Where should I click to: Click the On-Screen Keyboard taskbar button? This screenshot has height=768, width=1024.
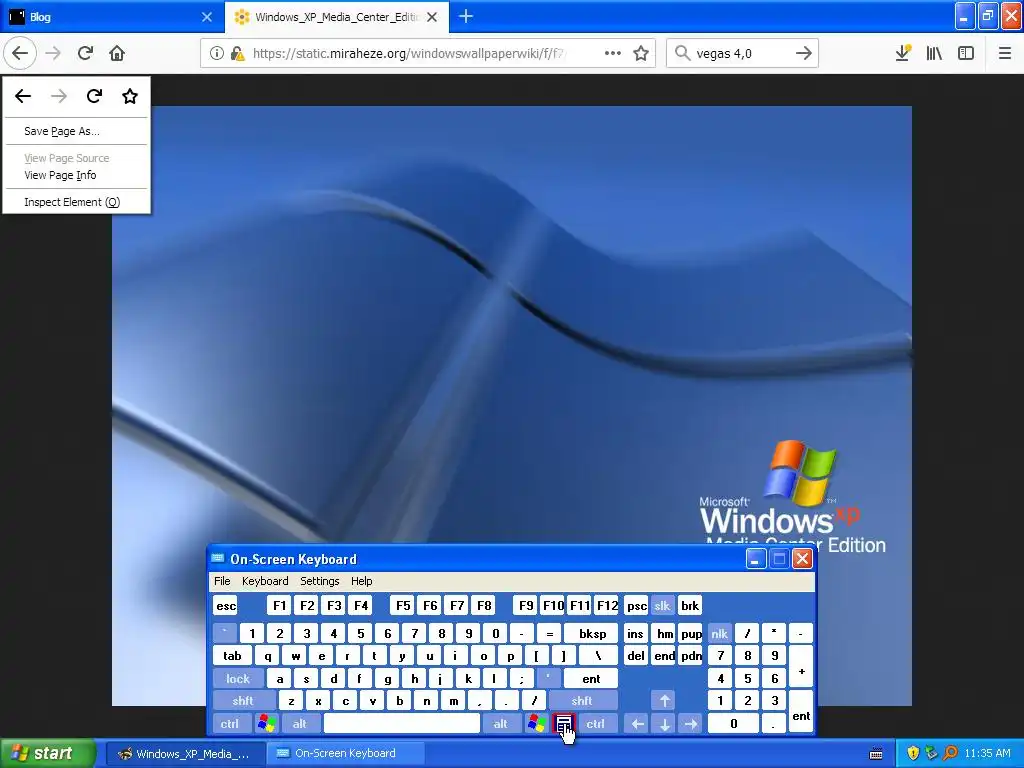346,753
